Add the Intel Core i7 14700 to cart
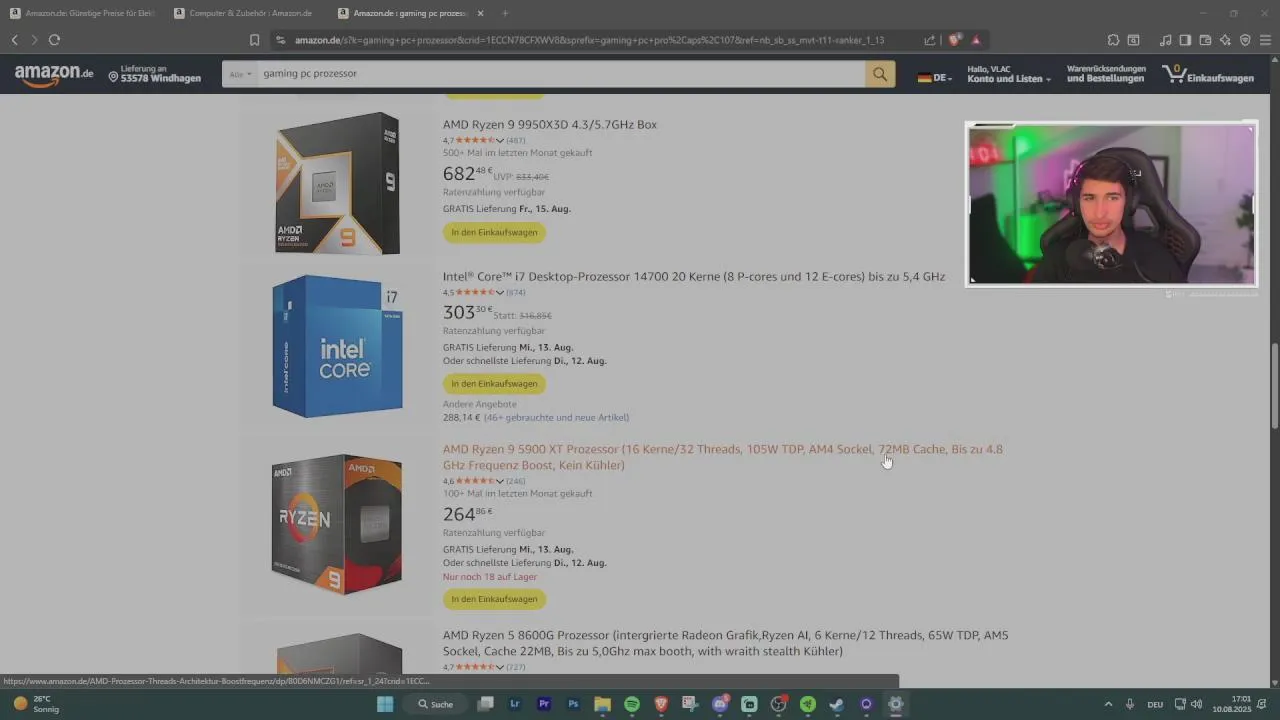This screenshot has width=1280, height=720. (x=494, y=383)
